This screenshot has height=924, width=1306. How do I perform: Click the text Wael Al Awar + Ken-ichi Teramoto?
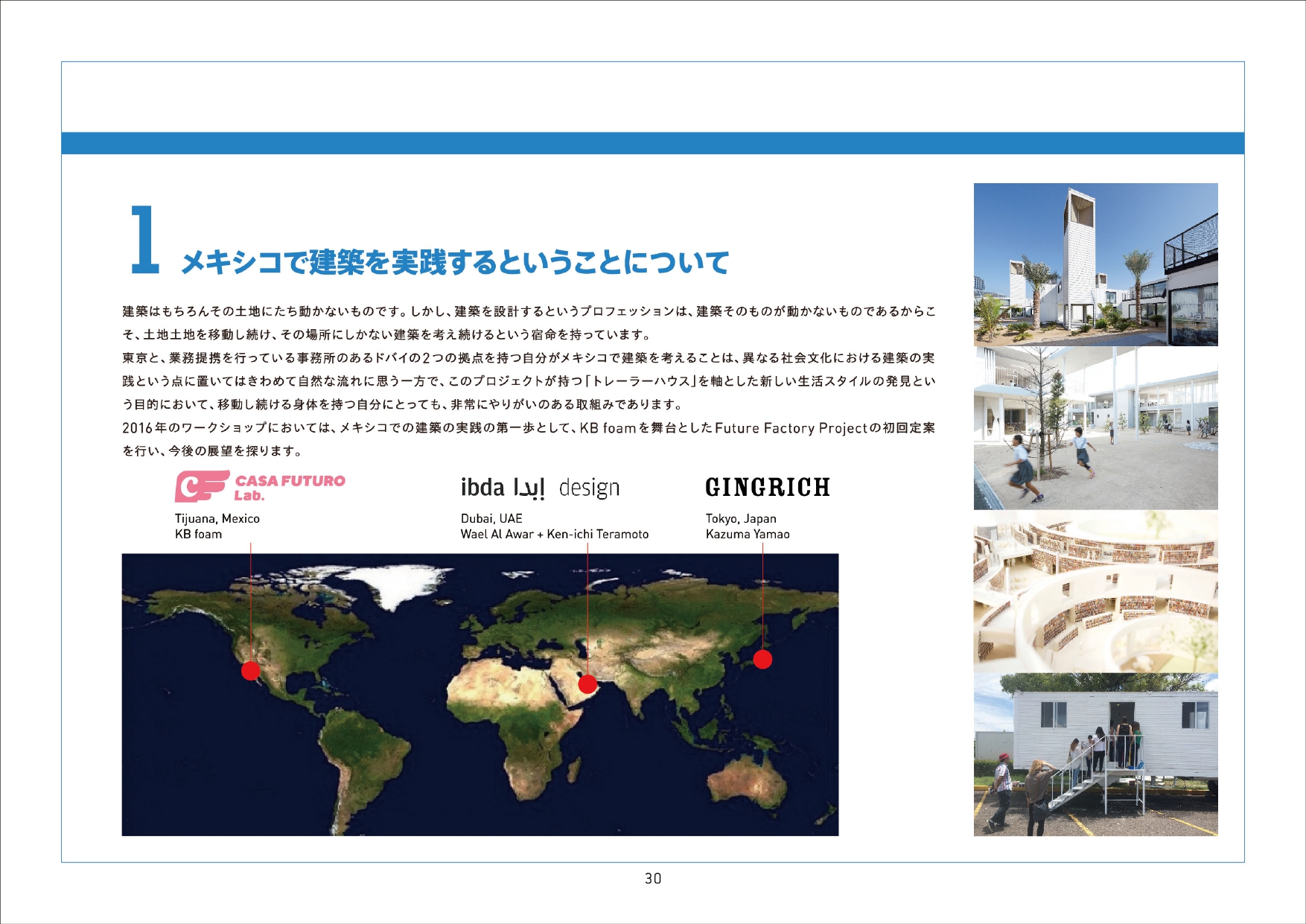555,534
